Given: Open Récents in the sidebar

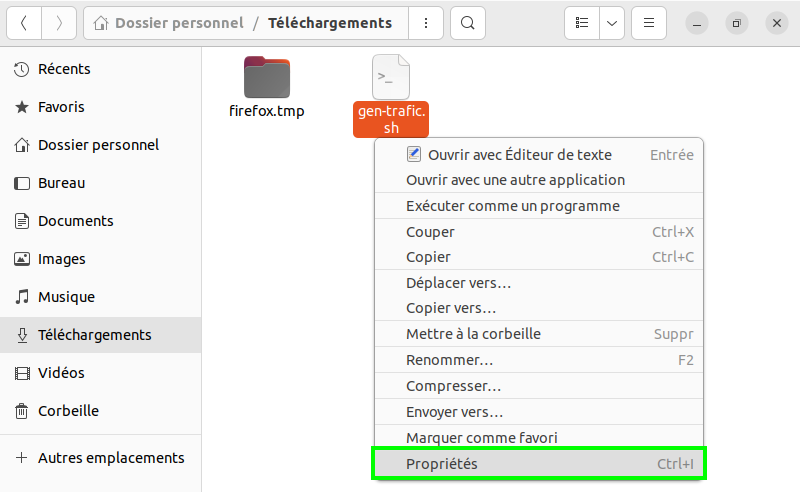Looking at the screenshot, I should (x=64, y=69).
